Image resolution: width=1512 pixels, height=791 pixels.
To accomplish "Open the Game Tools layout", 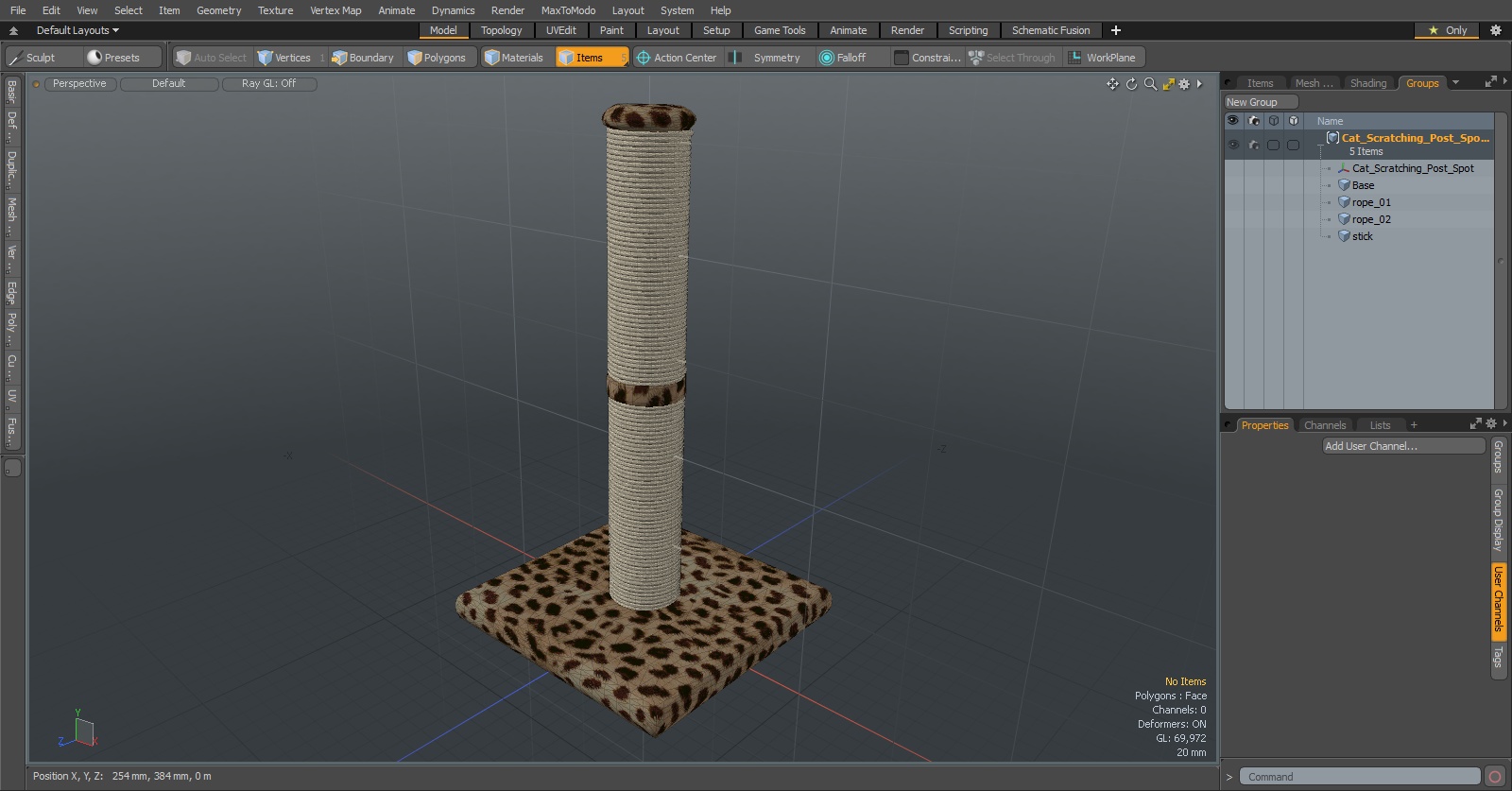I will [x=780, y=30].
